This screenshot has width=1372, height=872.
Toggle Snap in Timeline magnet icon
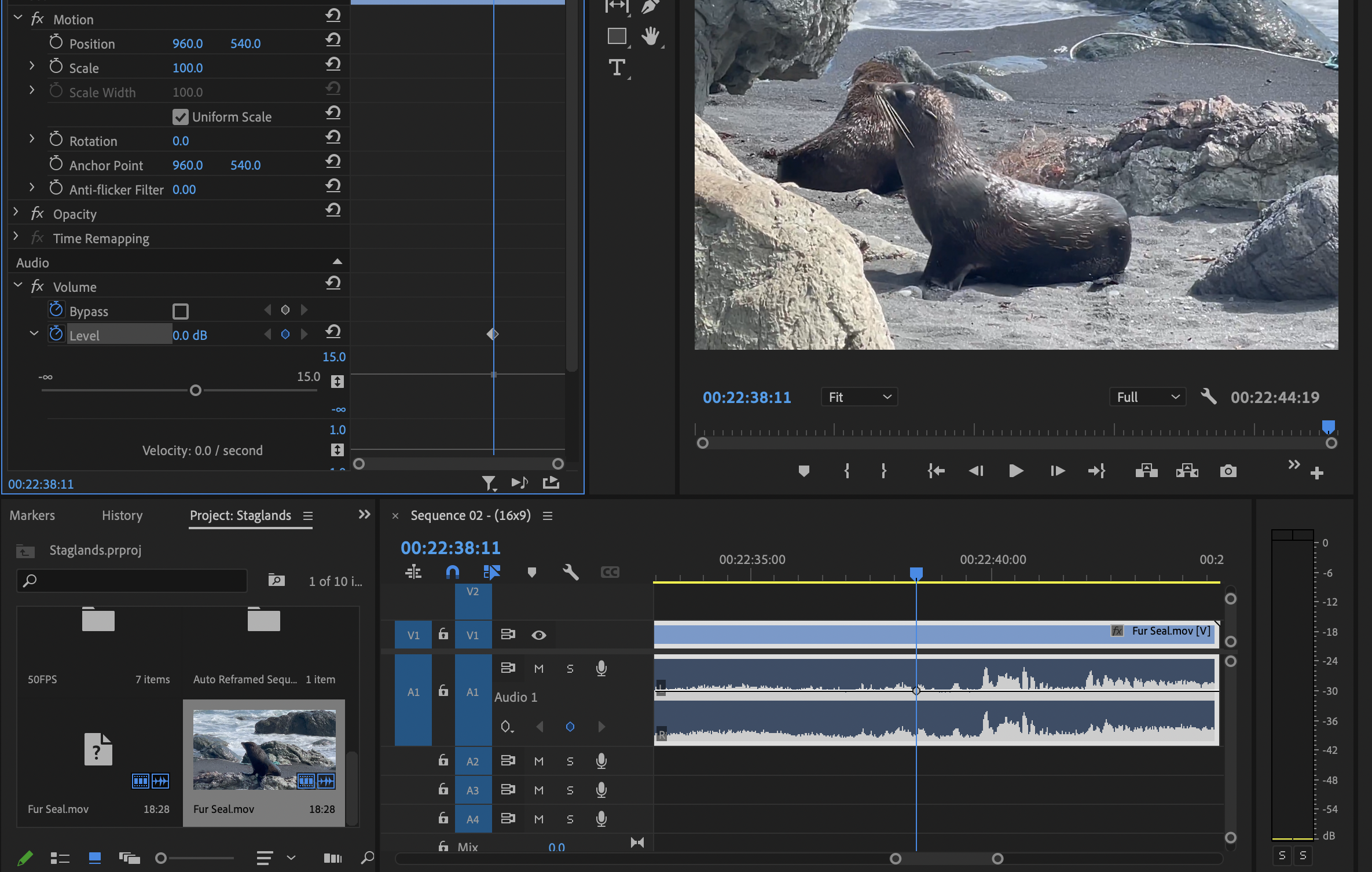click(453, 572)
